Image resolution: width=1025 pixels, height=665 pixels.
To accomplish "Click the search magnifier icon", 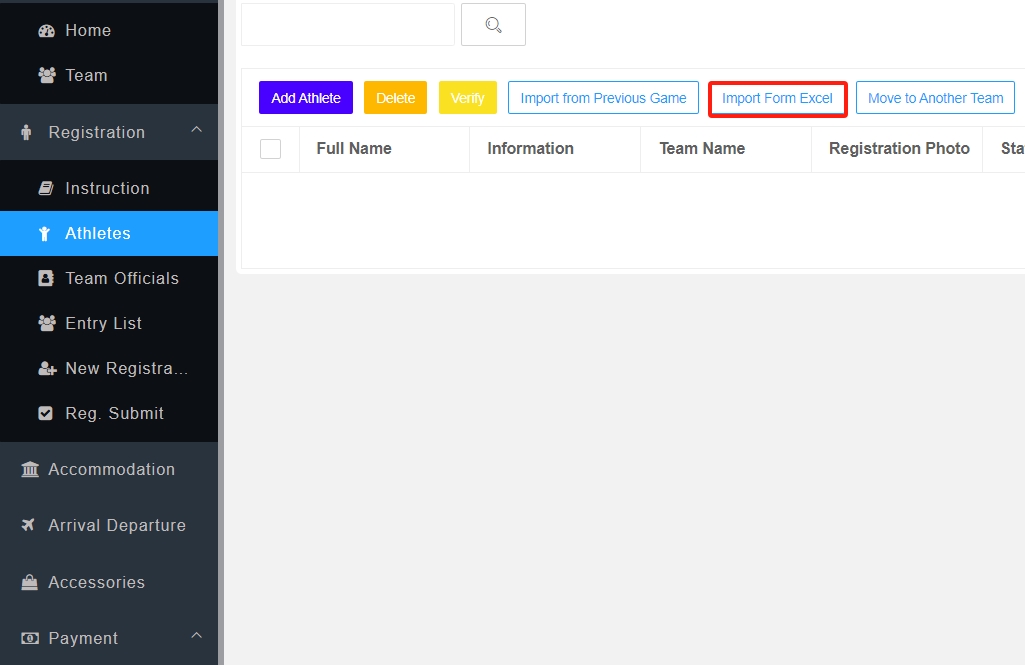I will click(493, 24).
